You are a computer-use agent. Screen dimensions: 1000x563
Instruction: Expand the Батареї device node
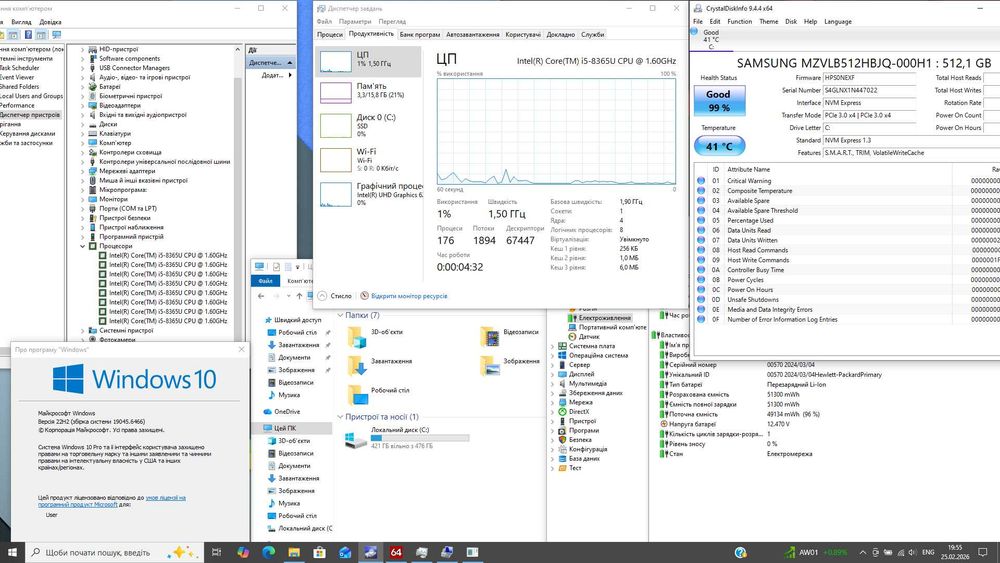tap(82, 87)
